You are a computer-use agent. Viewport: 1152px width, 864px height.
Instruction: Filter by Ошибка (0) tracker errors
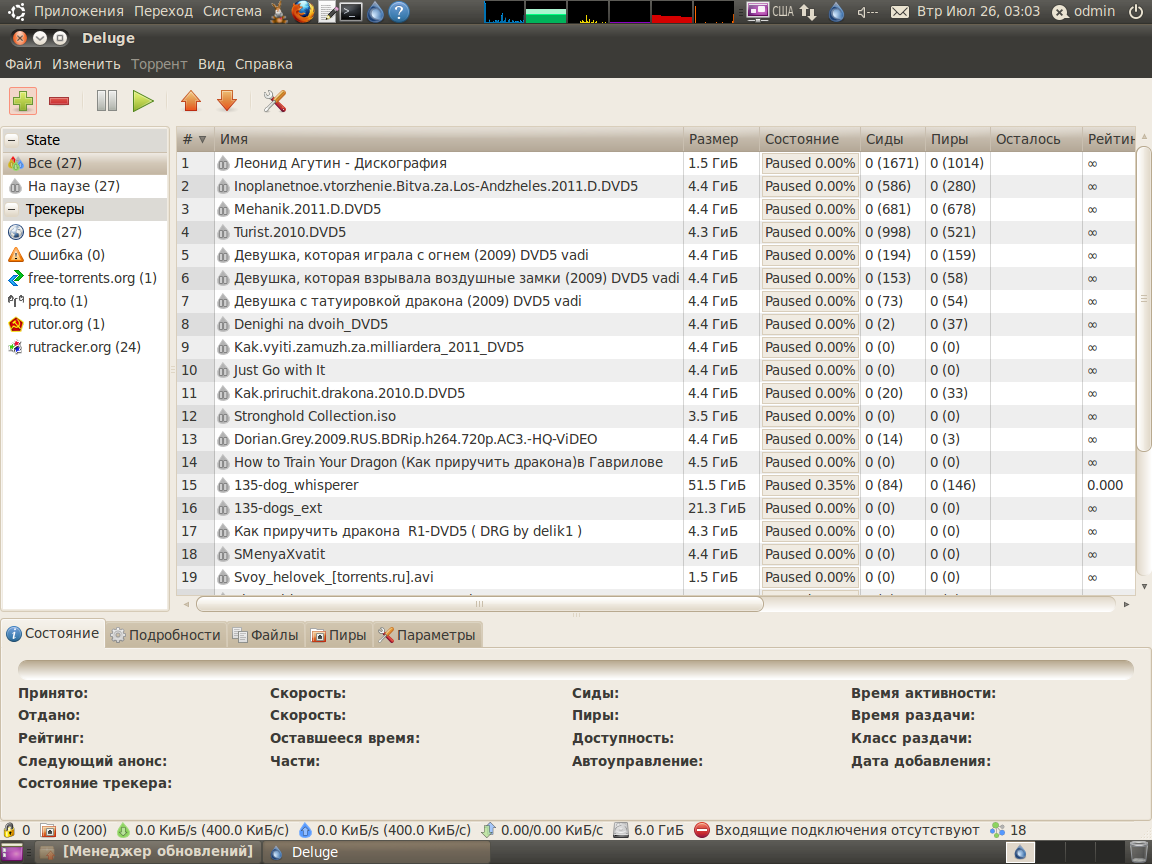pyautogui.click(x=85, y=255)
